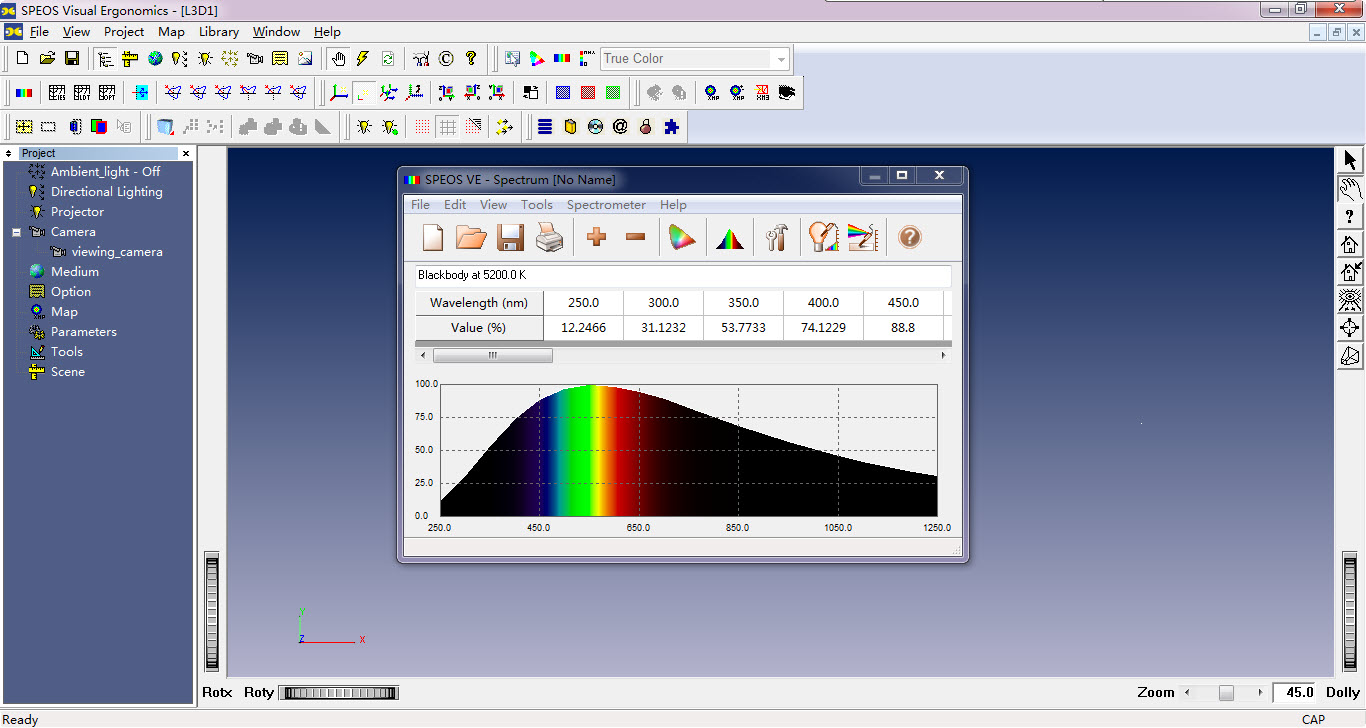Select Parameters in project tree
1366x728 pixels.
pyautogui.click(x=84, y=332)
